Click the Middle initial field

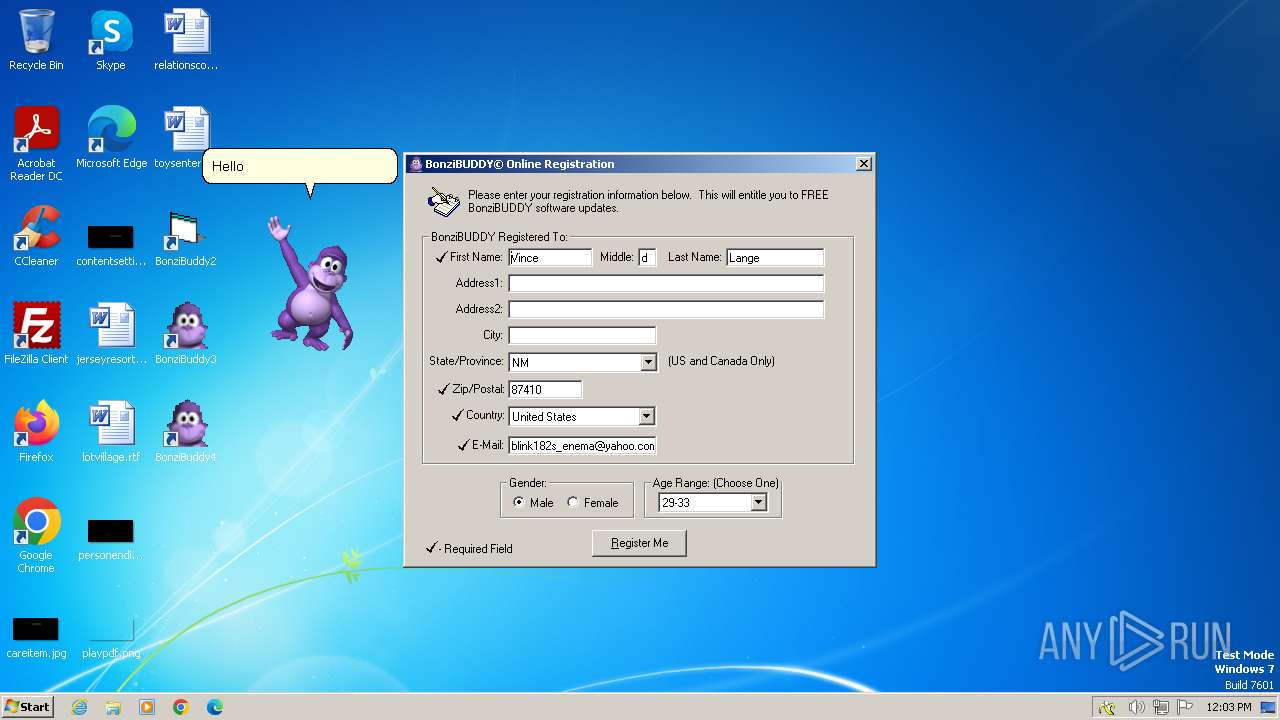647,257
